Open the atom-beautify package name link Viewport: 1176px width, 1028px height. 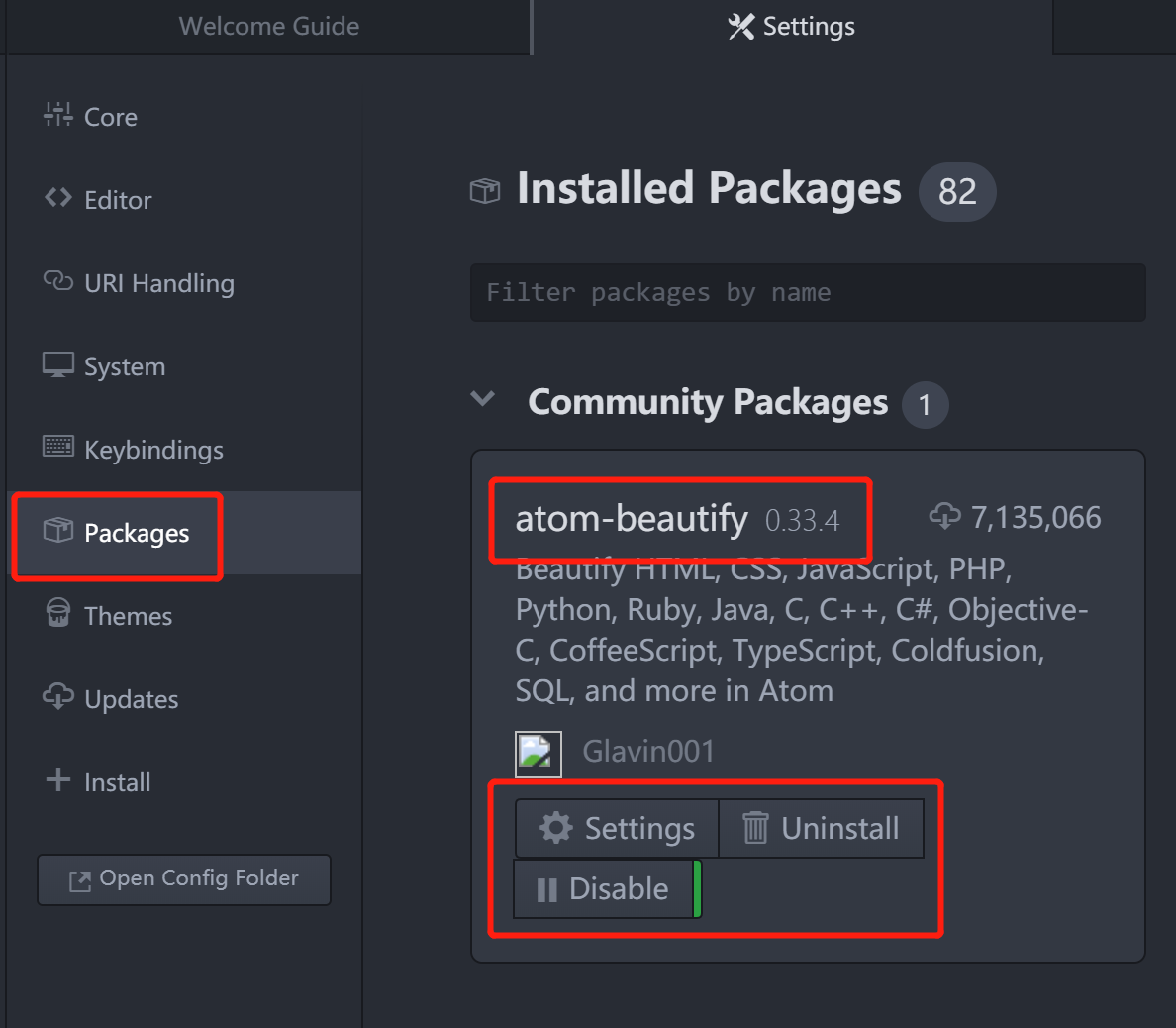coord(632,519)
